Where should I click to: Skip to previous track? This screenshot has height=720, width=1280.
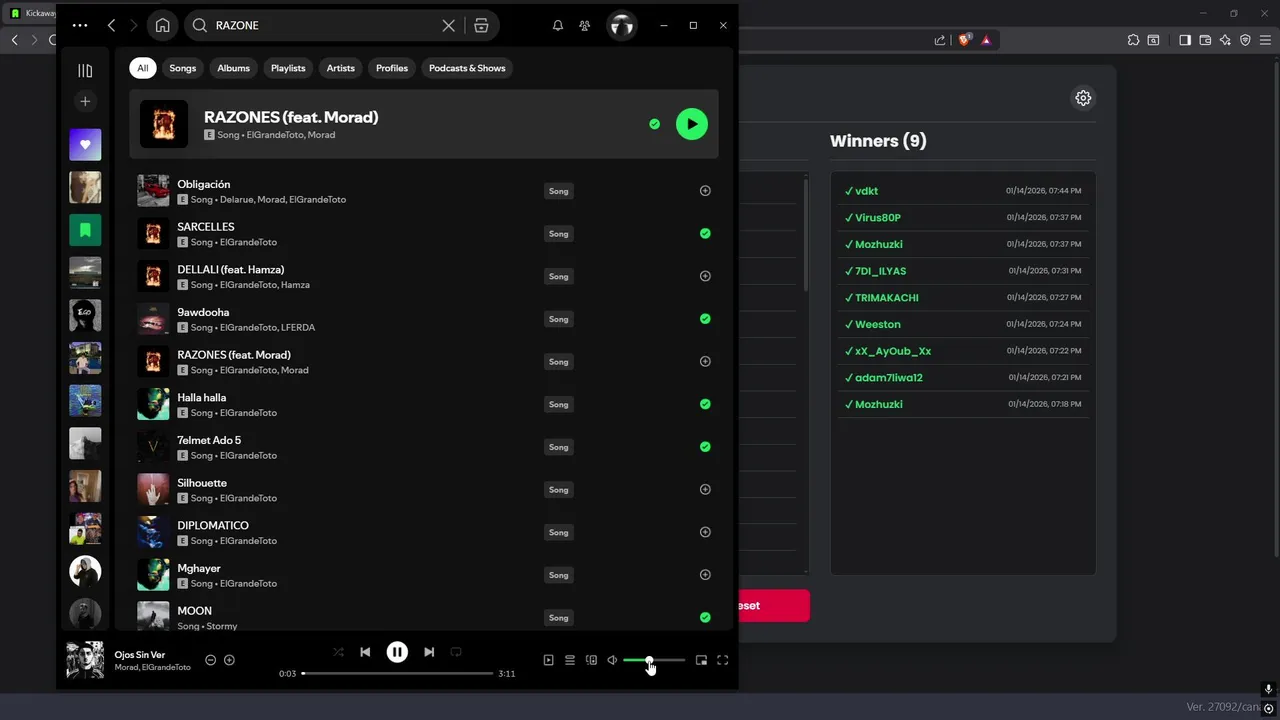pos(365,652)
